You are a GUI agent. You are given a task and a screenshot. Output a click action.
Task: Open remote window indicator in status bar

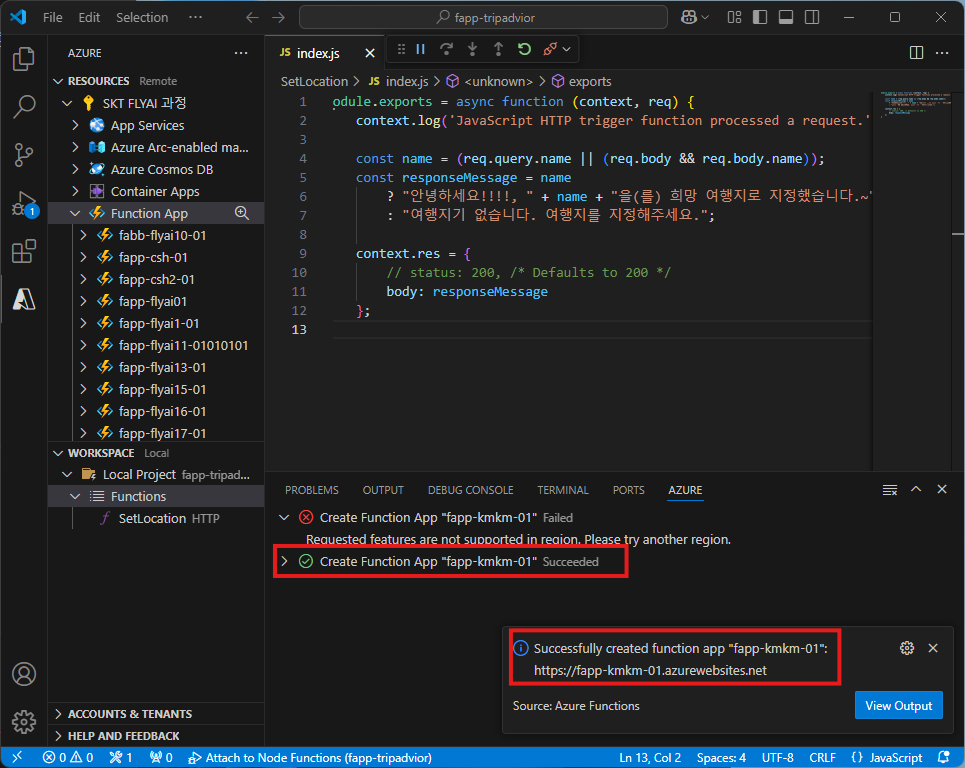(x=17, y=758)
